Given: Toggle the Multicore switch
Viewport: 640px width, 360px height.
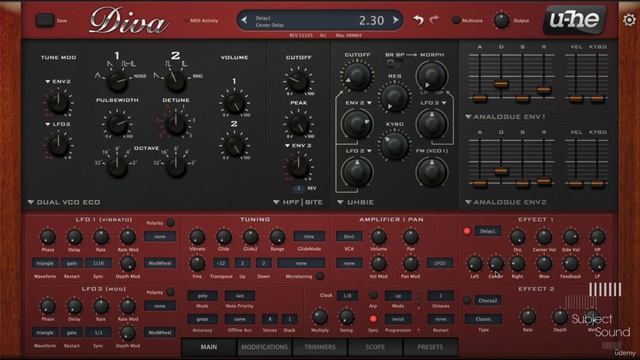Looking at the screenshot, I should tap(456, 20).
